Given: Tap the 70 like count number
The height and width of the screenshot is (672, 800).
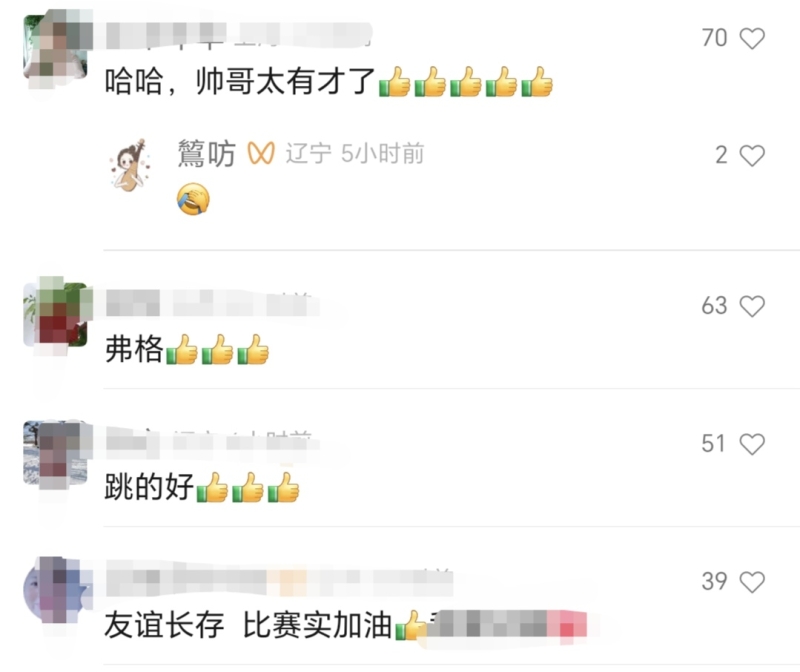Looking at the screenshot, I should tap(714, 38).
